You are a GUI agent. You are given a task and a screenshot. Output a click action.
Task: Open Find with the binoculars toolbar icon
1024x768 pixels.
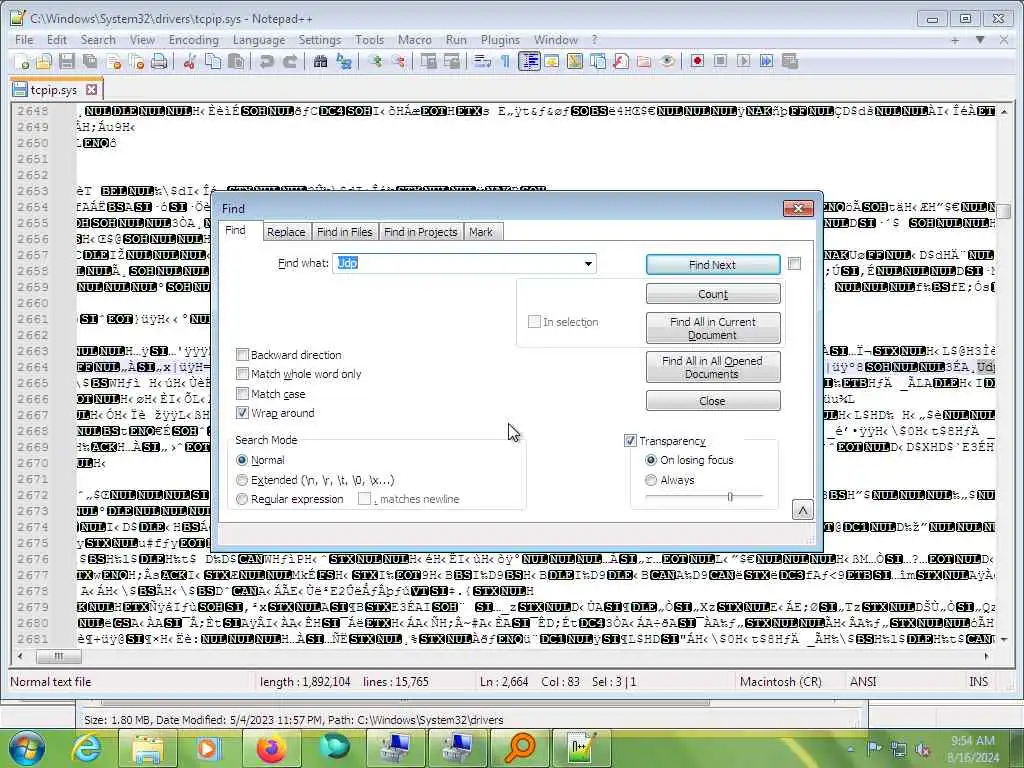[x=320, y=61]
